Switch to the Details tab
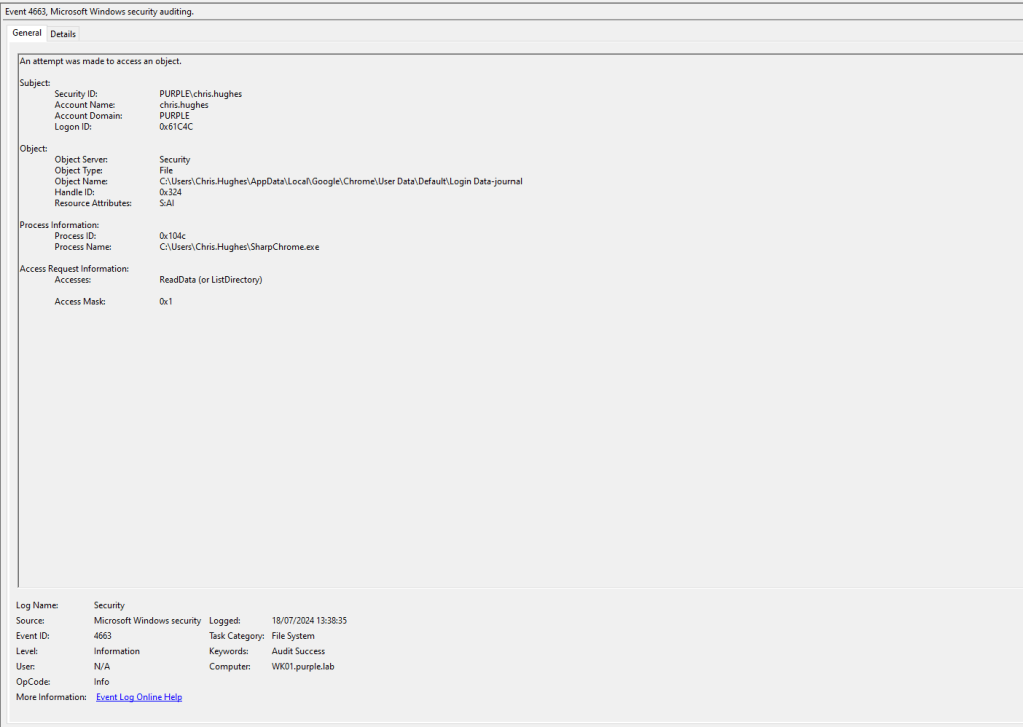 tap(63, 34)
